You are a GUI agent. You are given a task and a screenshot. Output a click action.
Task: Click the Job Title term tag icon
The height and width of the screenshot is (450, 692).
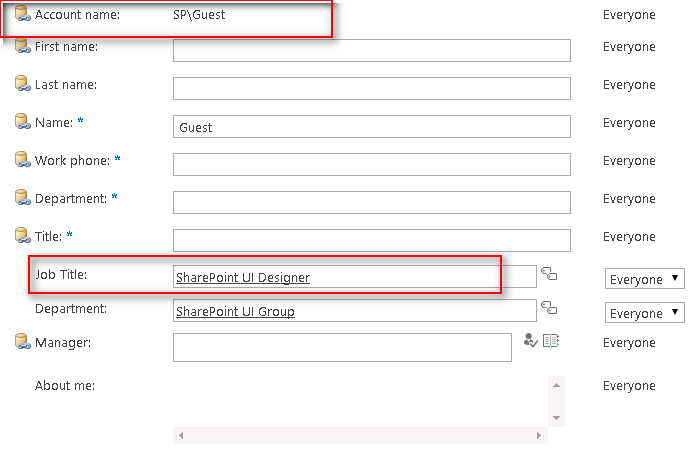point(548,274)
